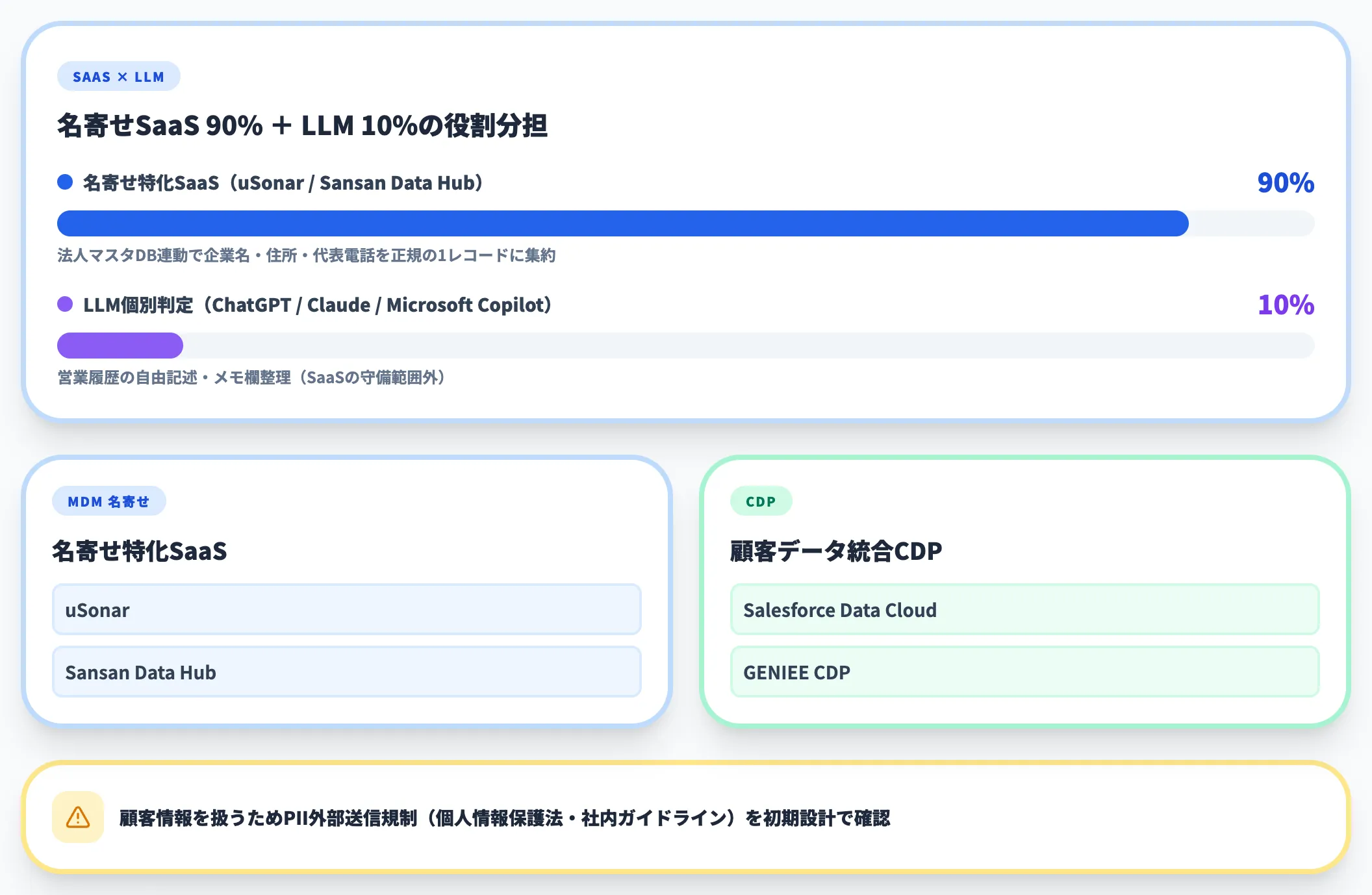Click the purple 10% value
The image size is (1372, 895).
coord(1286,305)
